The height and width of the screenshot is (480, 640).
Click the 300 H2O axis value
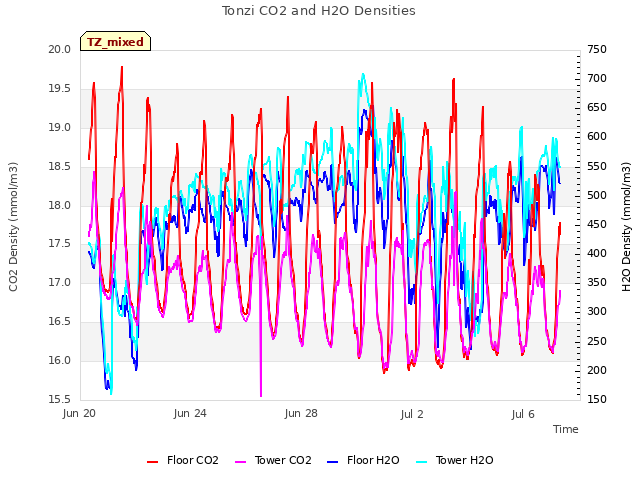pyautogui.click(x=597, y=311)
